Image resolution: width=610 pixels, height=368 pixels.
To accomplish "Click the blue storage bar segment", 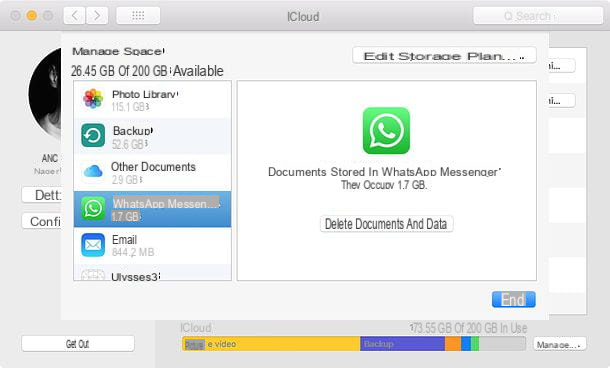I will [466, 344].
